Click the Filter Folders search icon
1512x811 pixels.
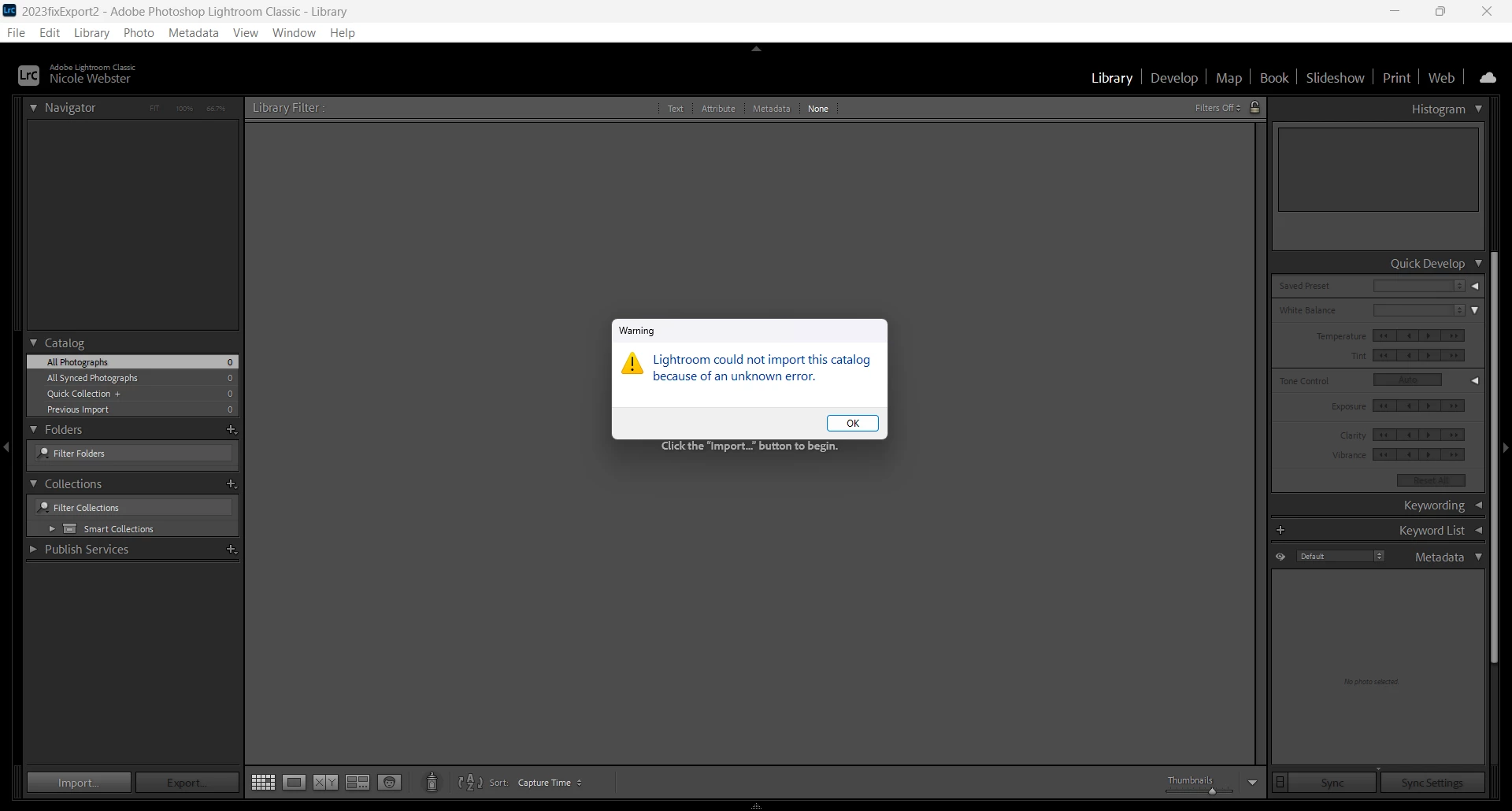click(x=44, y=454)
